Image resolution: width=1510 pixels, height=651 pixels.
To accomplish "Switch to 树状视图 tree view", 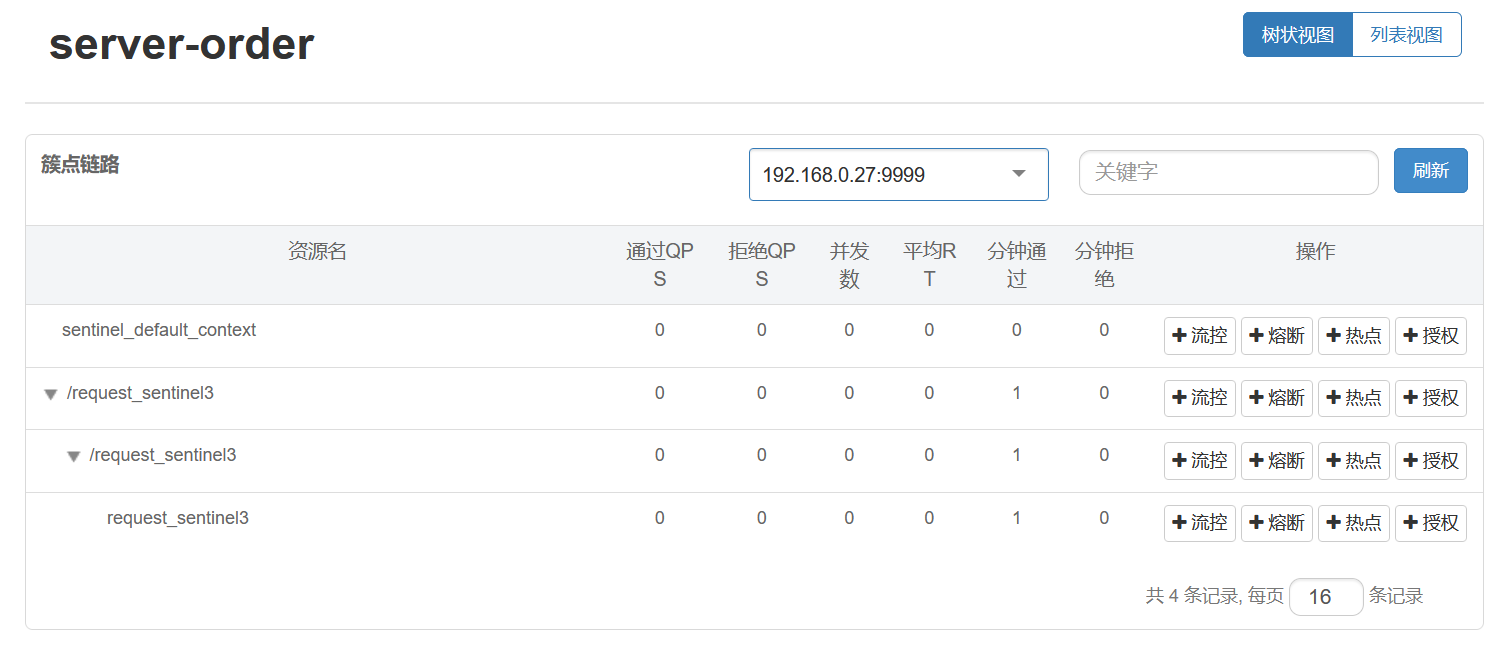I will (x=1297, y=35).
